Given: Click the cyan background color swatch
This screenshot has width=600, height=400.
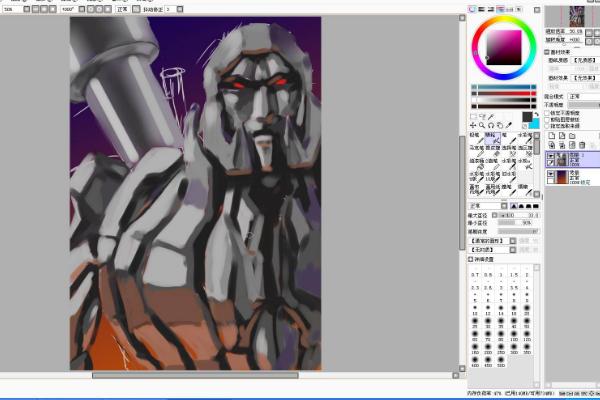Looking at the screenshot, I should pos(535,125).
